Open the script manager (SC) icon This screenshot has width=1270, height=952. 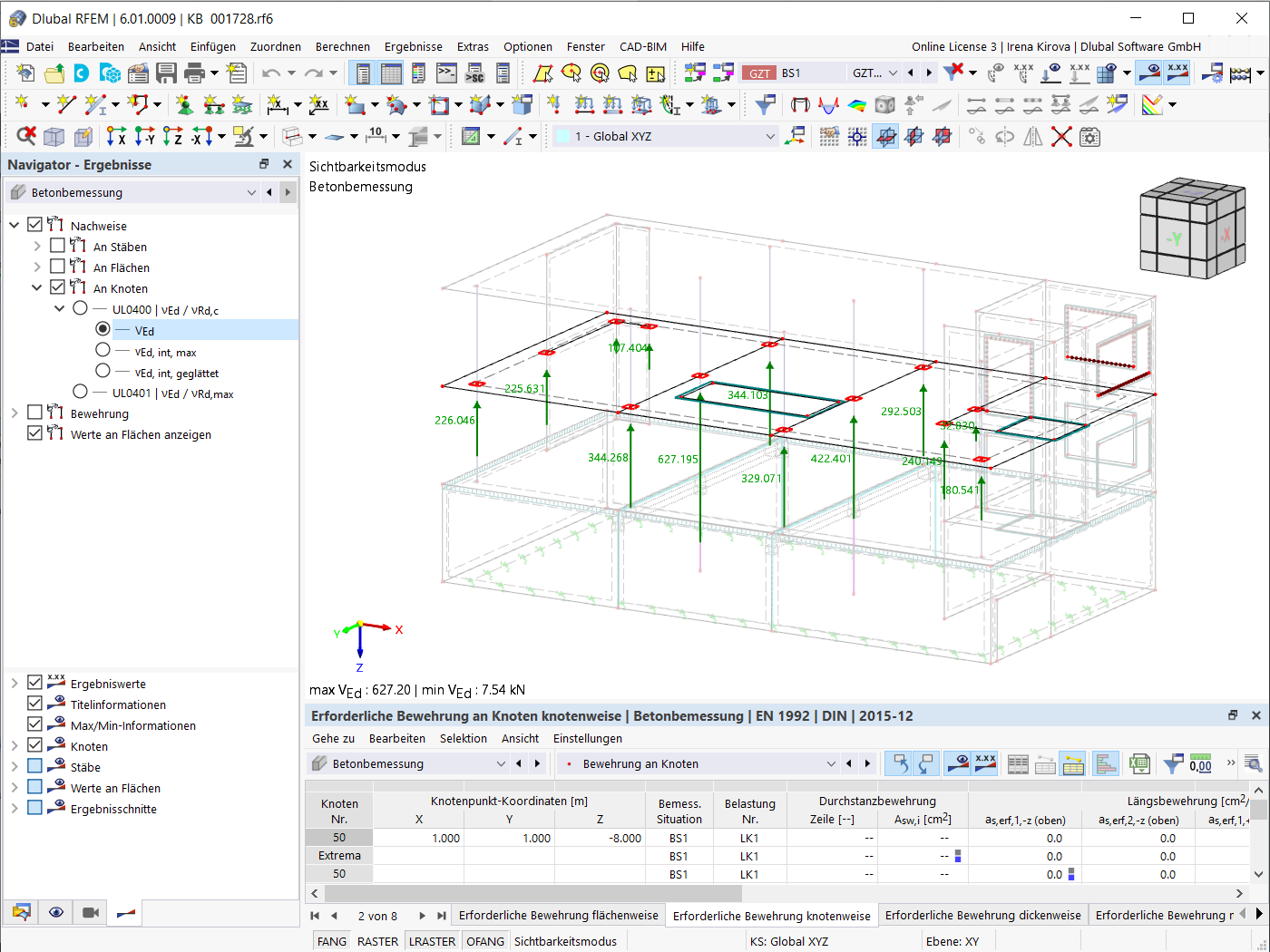click(474, 73)
